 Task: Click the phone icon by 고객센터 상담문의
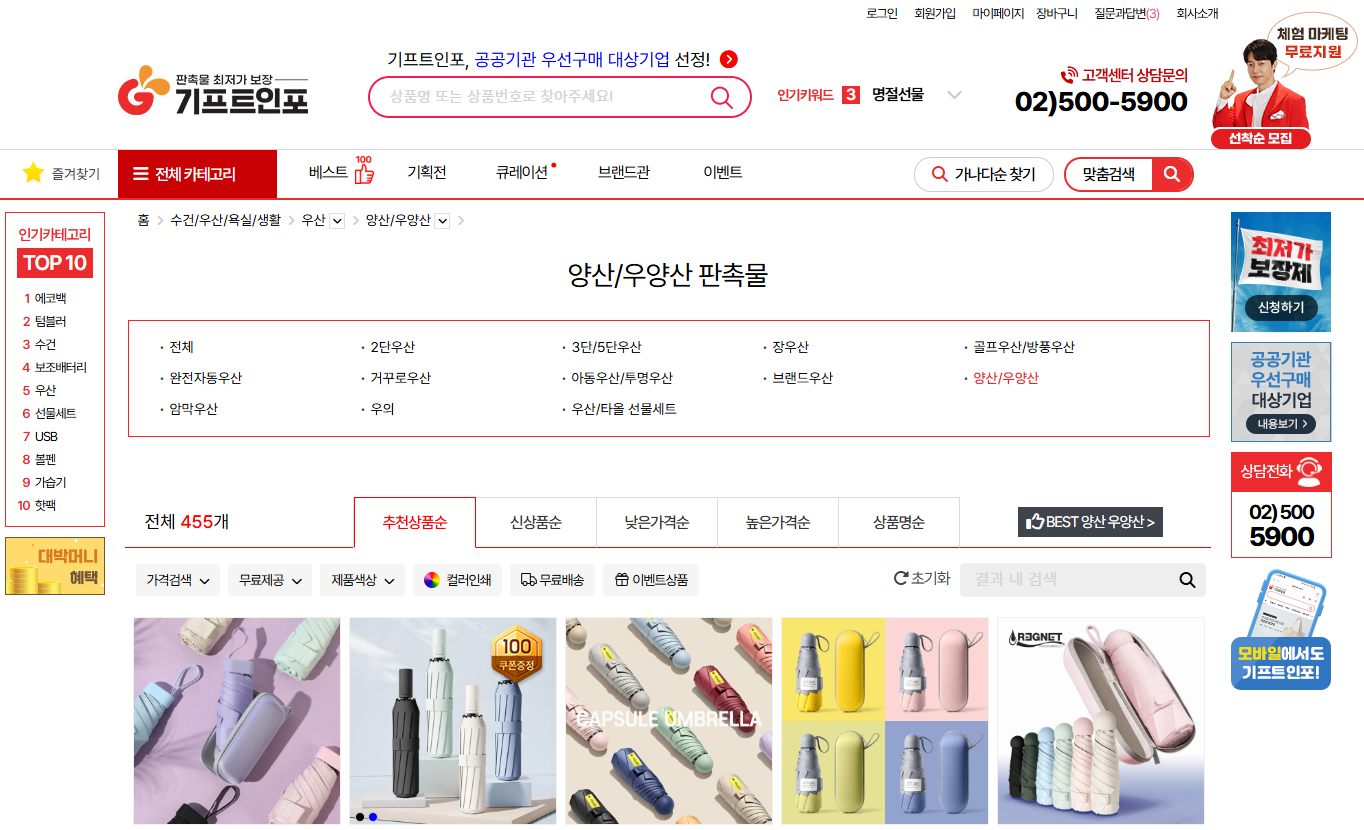pos(1069,75)
